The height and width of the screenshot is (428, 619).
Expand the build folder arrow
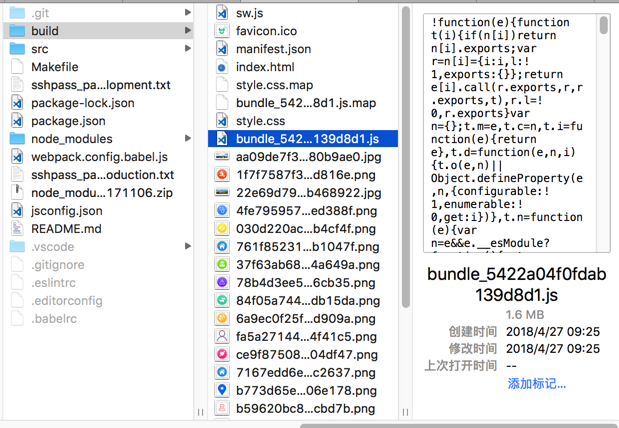(188, 30)
